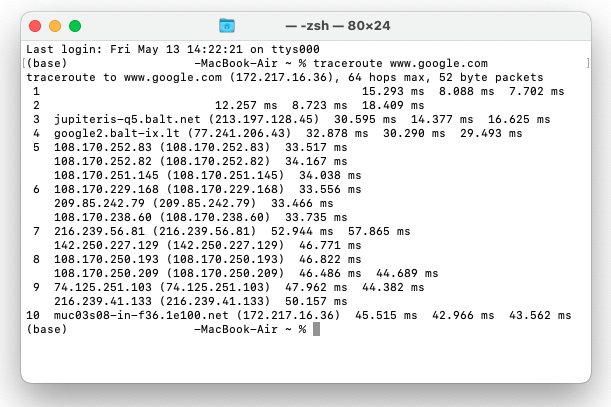Click the block cursor at the prompt
The width and height of the screenshot is (611, 407).
click(x=316, y=329)
